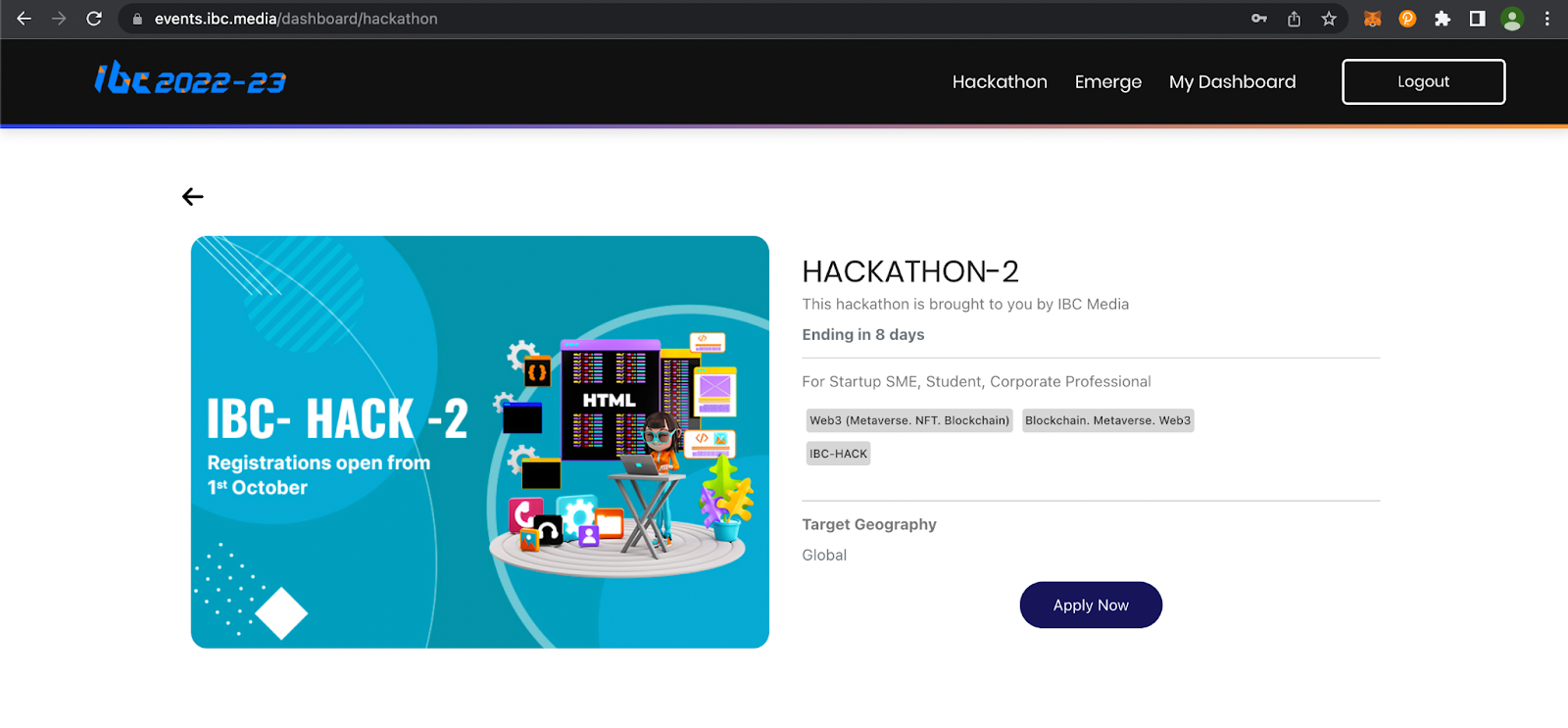This screenshot has height=728, width=1568.
Task: Open the orange circular extension icon
Action: tap(1407, 19)
